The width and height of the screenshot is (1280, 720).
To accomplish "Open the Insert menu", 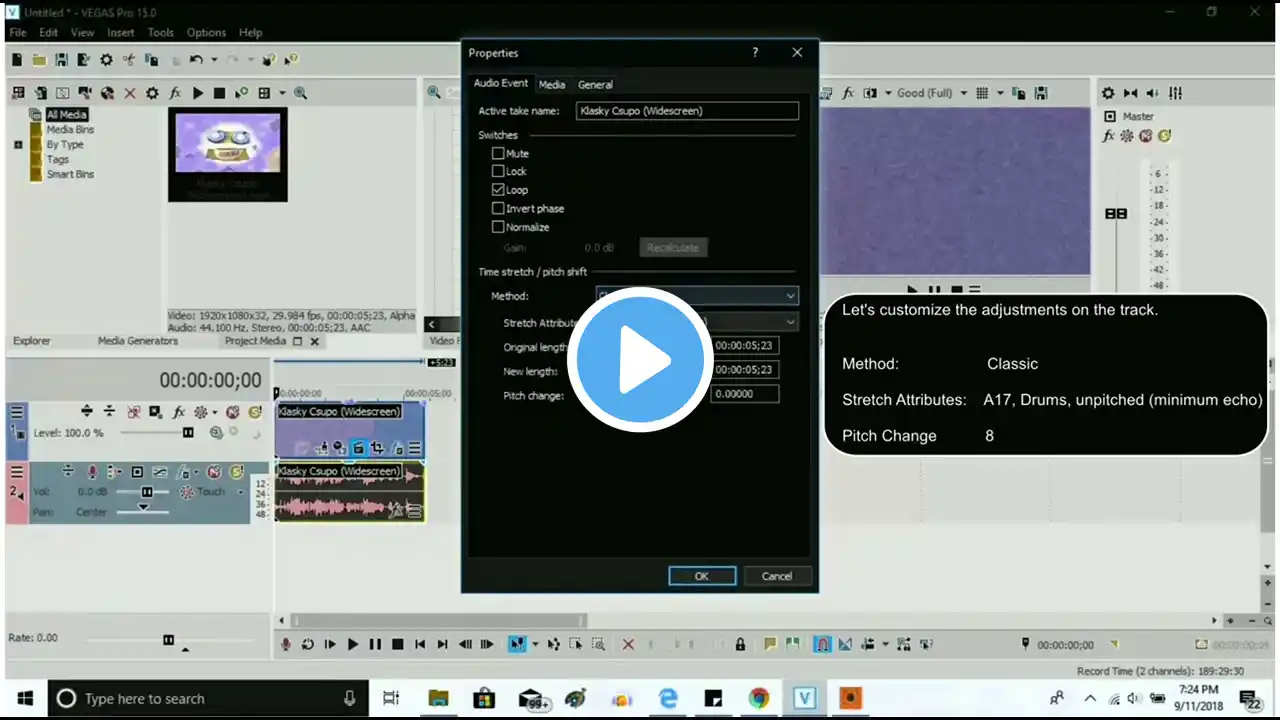I will tap(121, 33).
